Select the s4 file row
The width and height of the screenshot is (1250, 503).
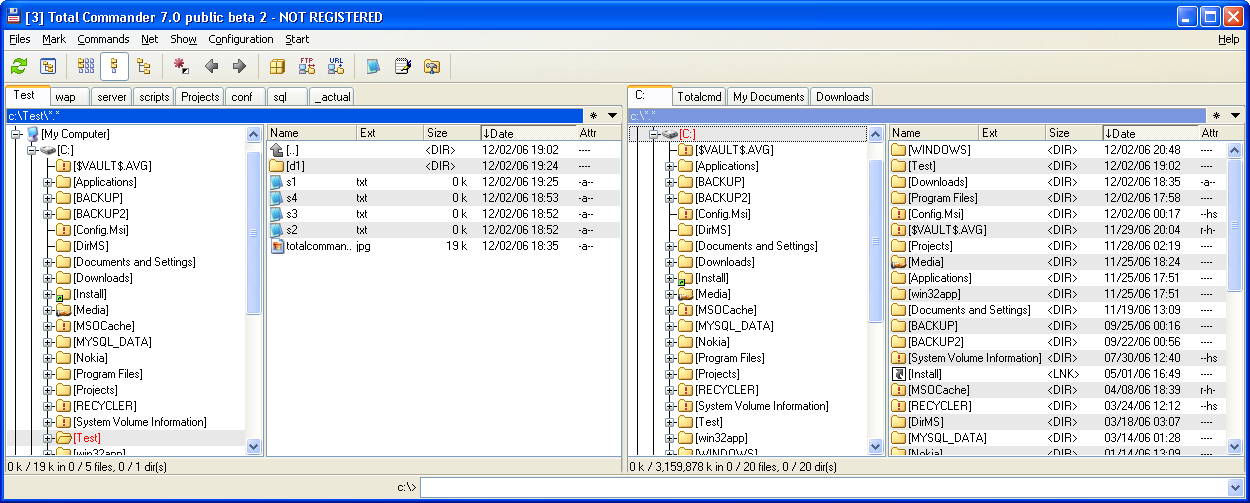[444, 198]
